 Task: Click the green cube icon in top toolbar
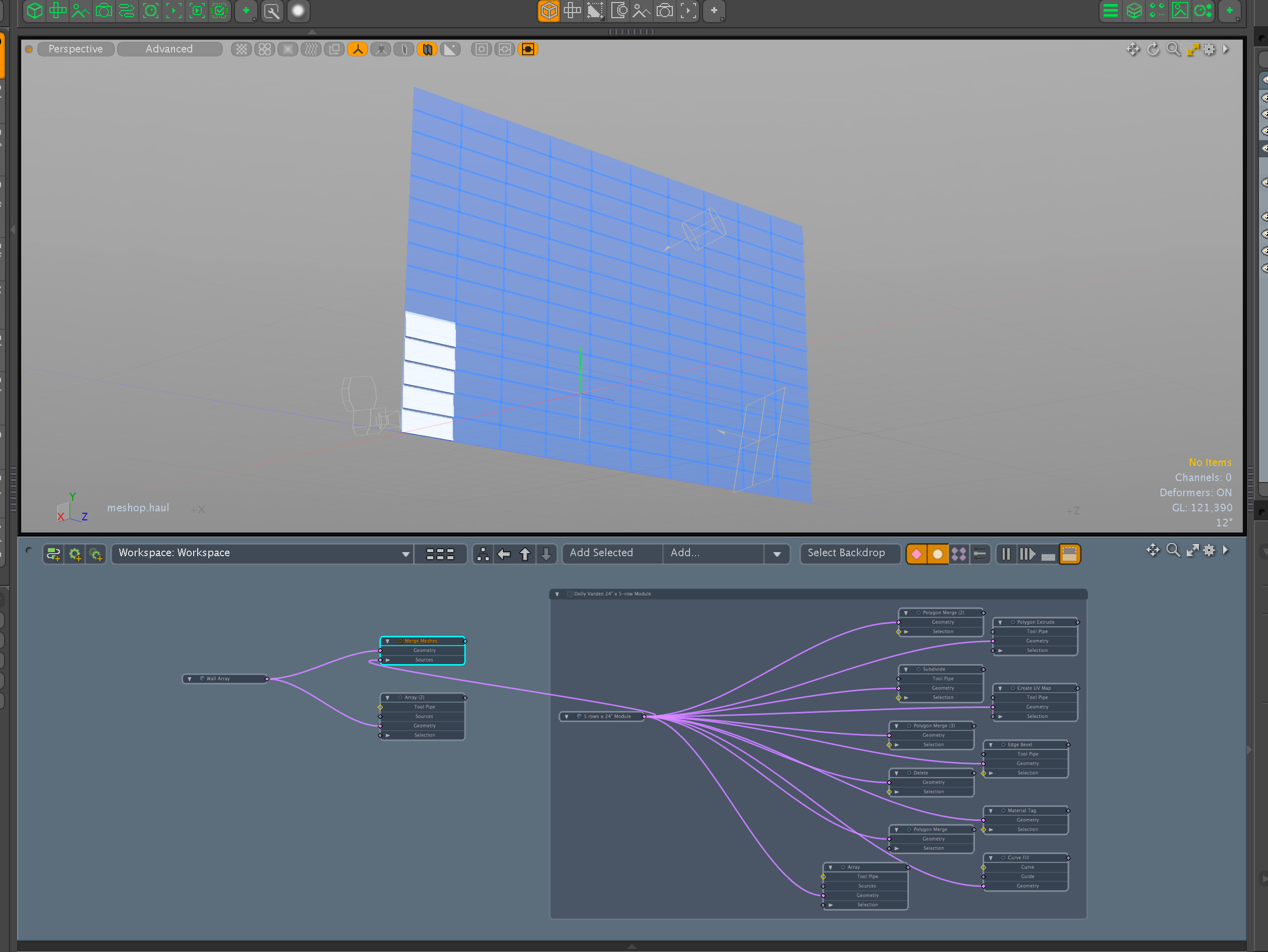[35, 11]
